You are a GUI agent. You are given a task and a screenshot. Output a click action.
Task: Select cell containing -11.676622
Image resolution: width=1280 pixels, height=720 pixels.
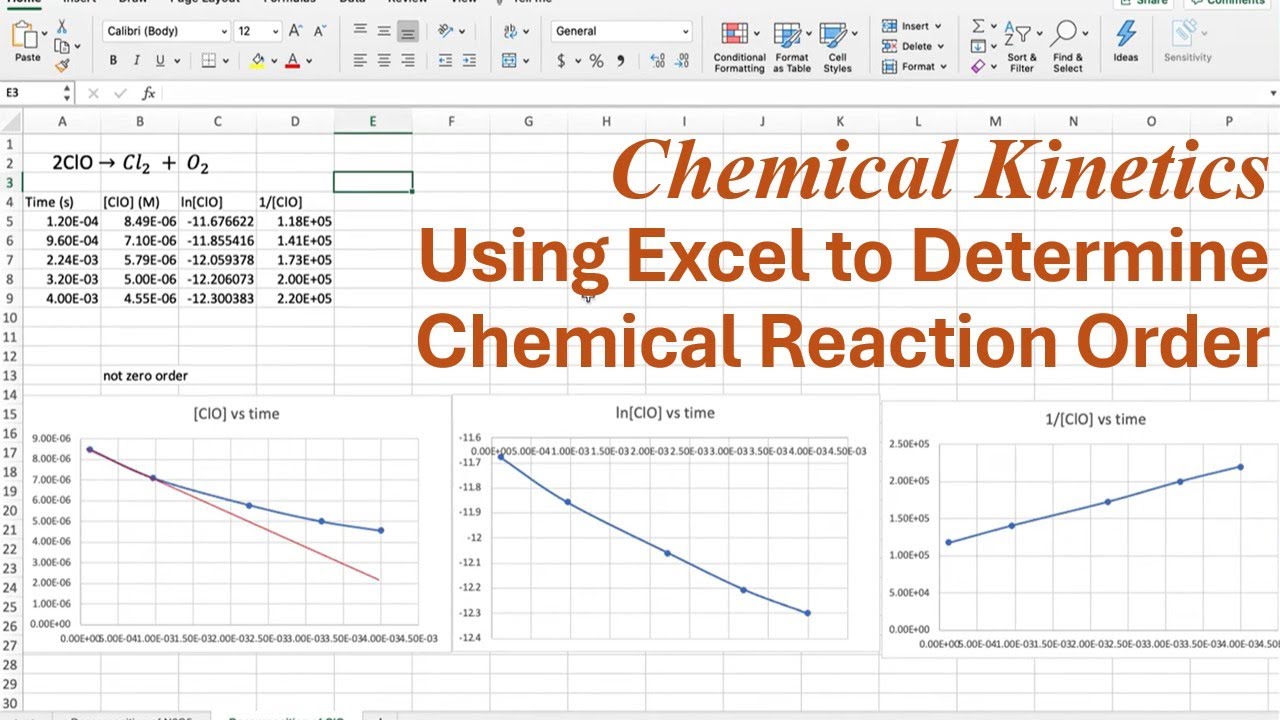tap(218, 221)
